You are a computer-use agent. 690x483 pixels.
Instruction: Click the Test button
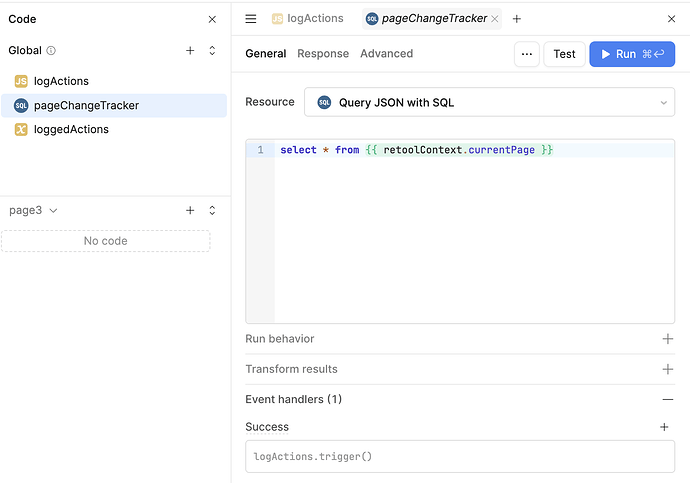(x=564, y=54)
